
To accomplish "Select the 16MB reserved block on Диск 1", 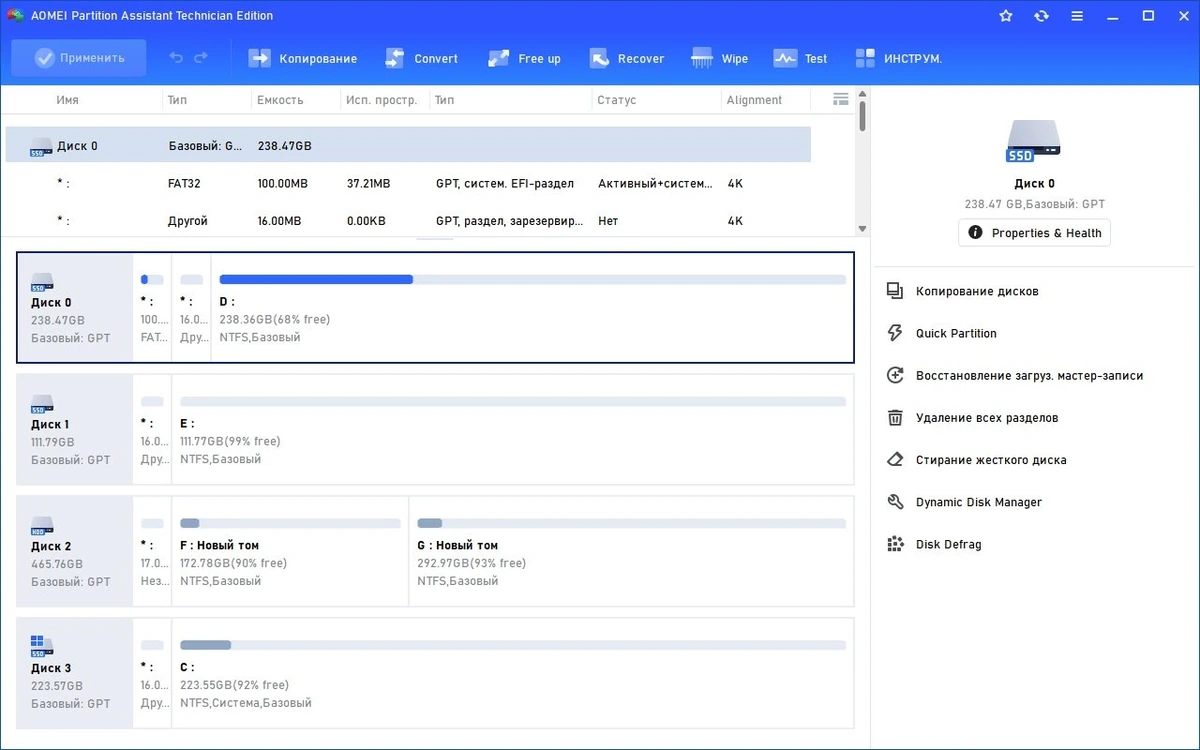I will coord(152,429).
